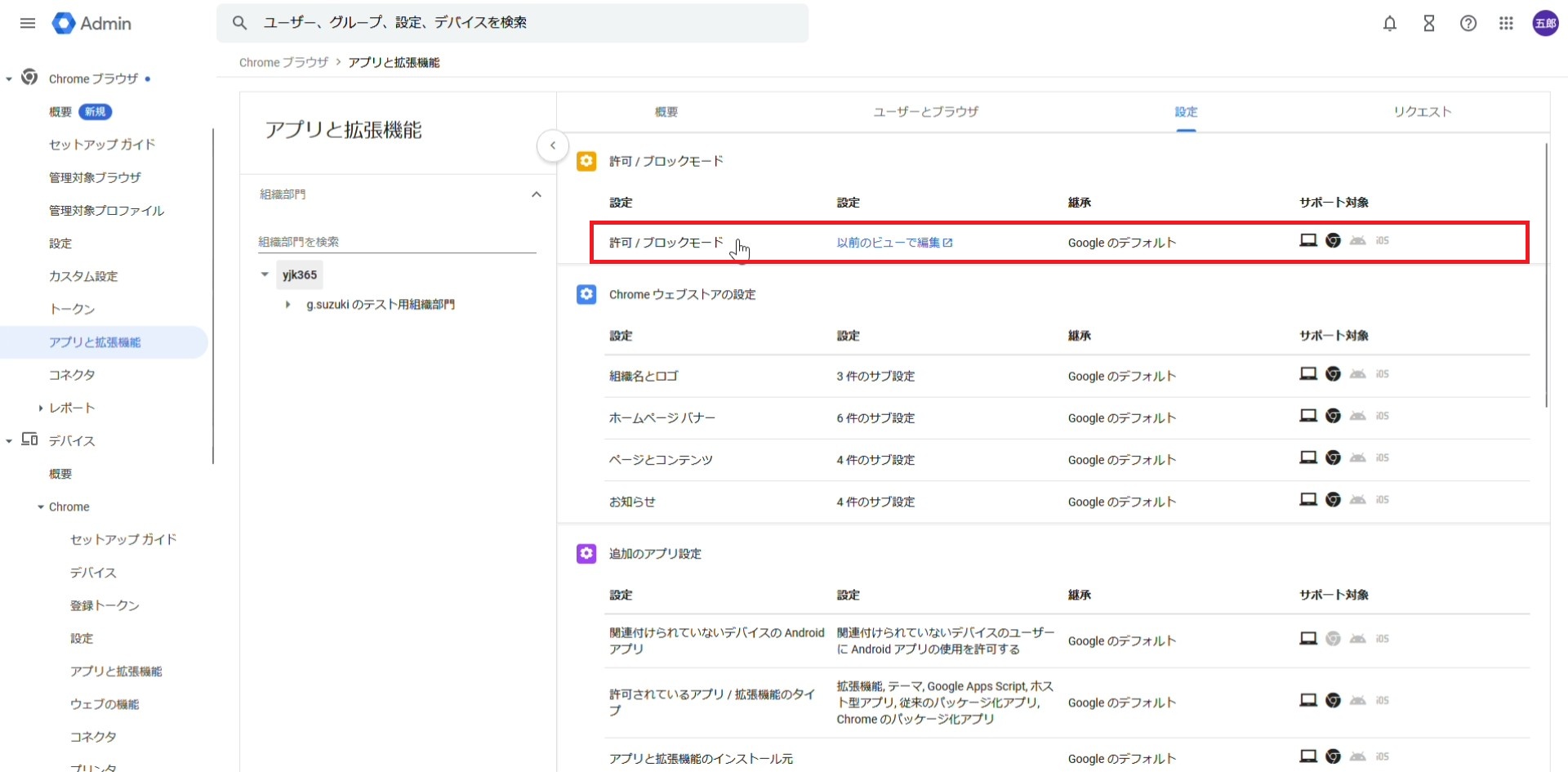Switch to the ユーザーとブラウザ tab
The width and height of the screenshot is (1568, 772).
click(x=925, y=112)
